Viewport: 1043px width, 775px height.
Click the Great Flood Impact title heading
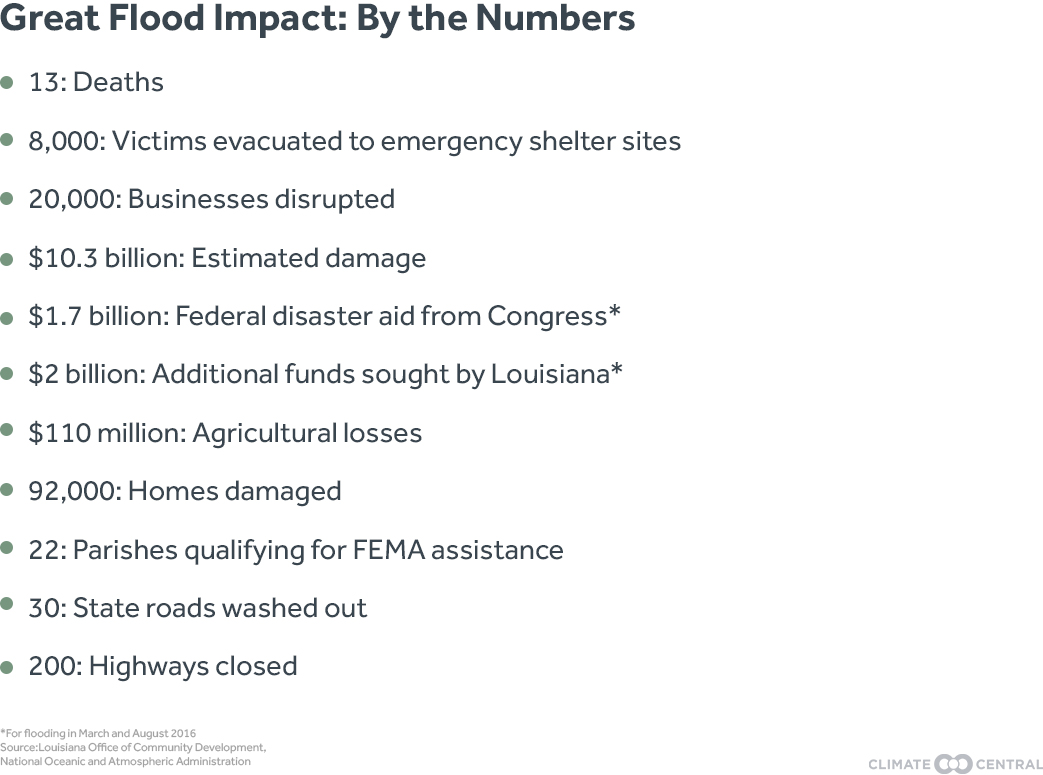[x=318, y=19]
